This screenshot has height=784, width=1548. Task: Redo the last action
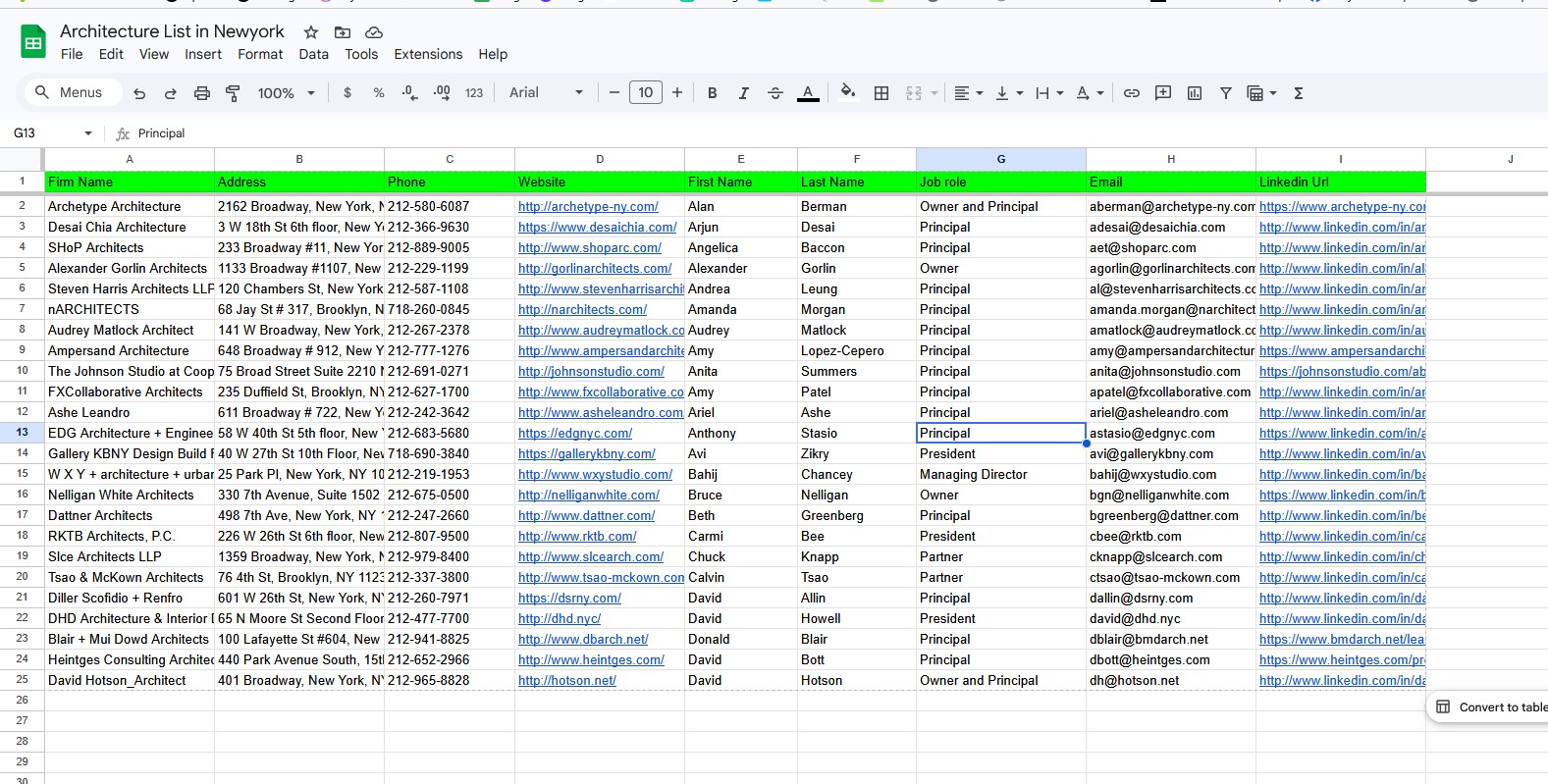[x=171, y=93]
